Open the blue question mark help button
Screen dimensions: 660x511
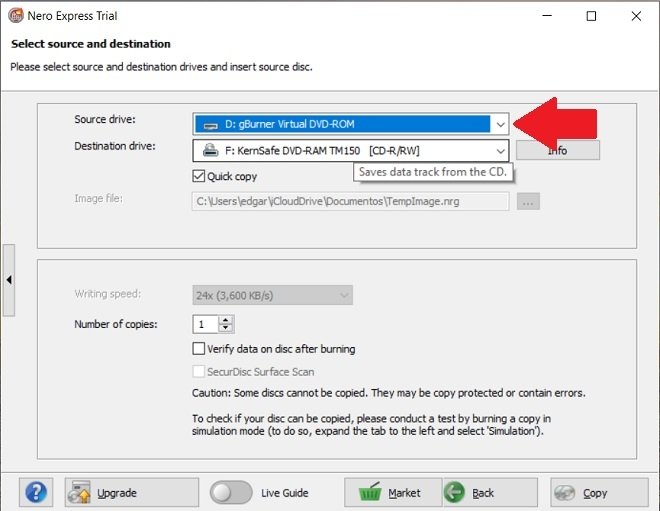click(36, 492)
